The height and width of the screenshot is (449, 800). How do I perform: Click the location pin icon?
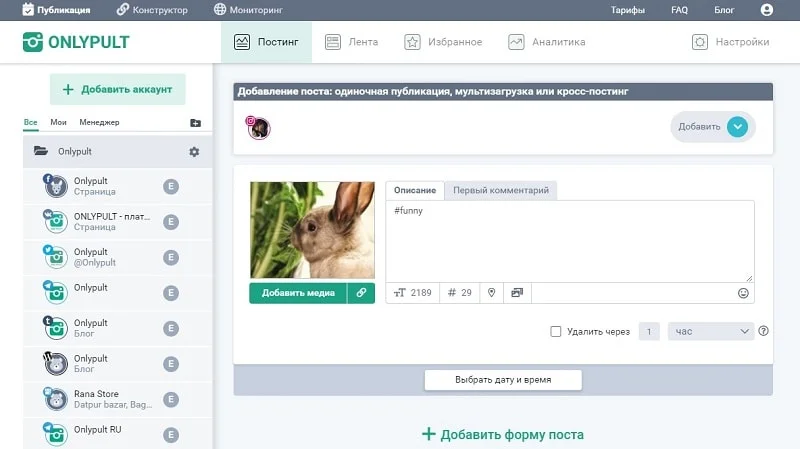pyautogui.click(x=490, y=293)
